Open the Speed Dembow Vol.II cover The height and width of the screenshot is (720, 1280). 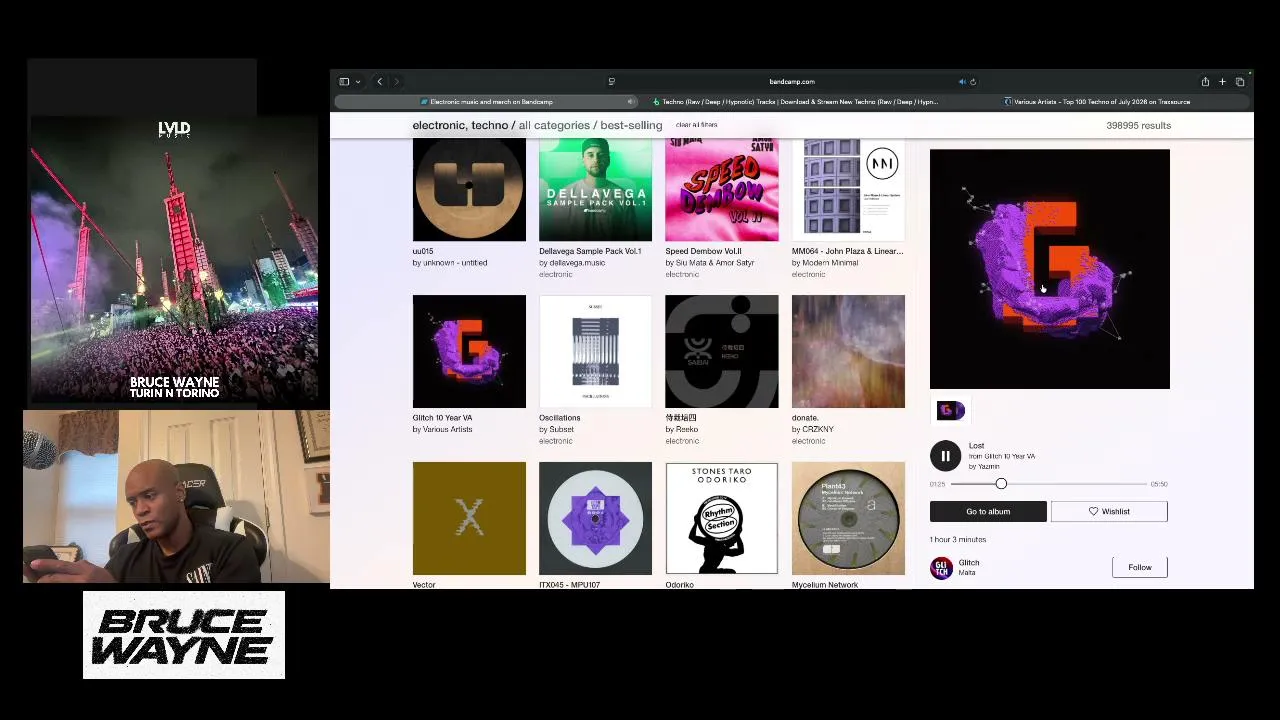pos(721,190)
